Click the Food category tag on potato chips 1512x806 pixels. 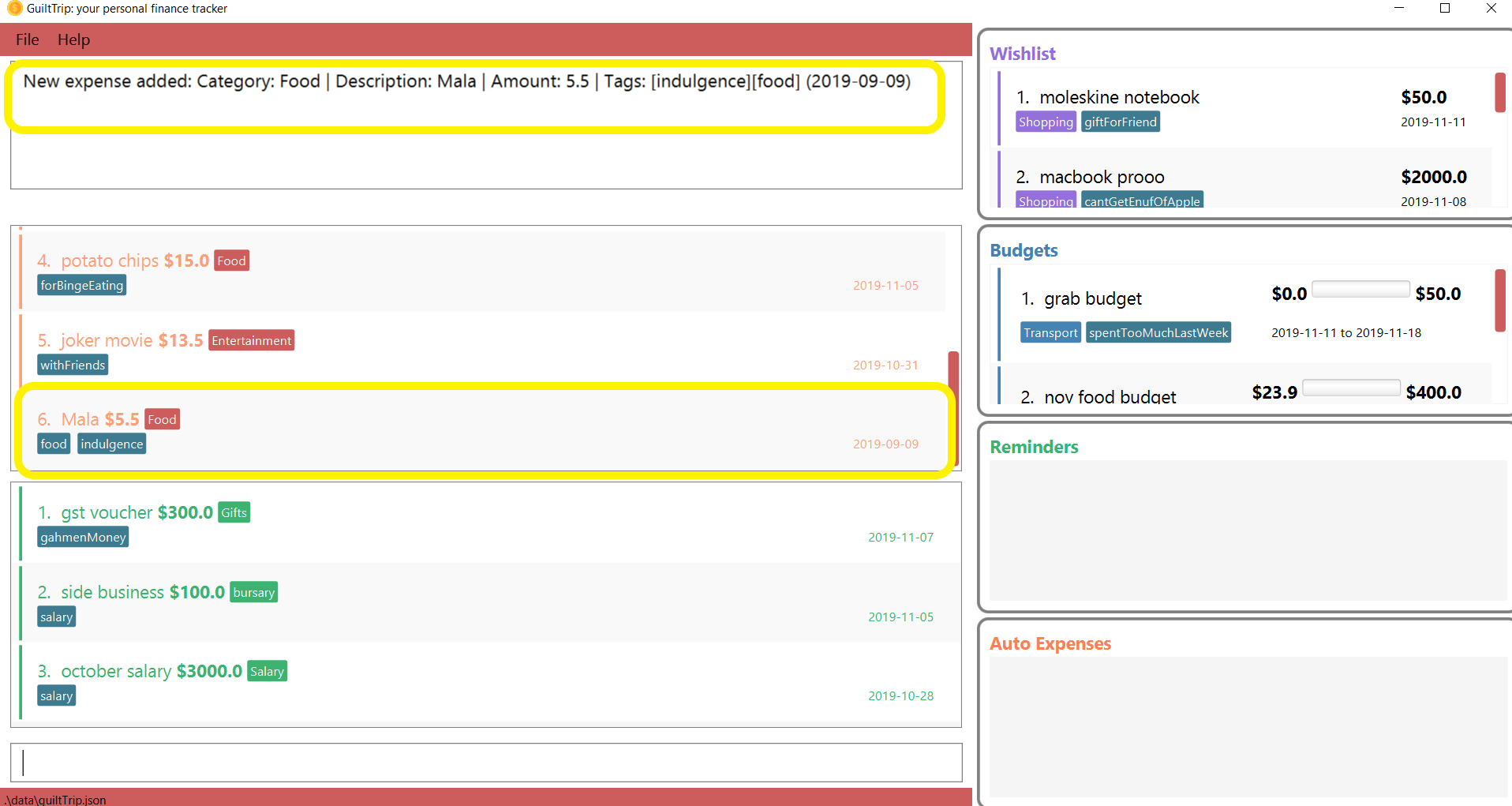(x=231, y=261)
